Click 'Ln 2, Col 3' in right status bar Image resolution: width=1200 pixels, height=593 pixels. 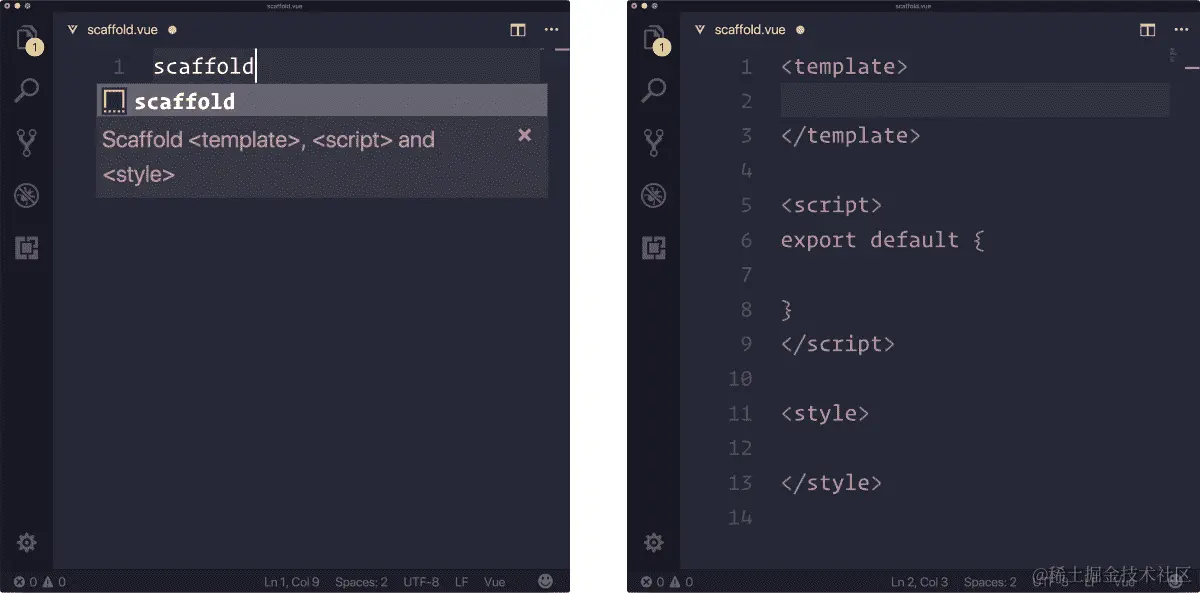919,582
